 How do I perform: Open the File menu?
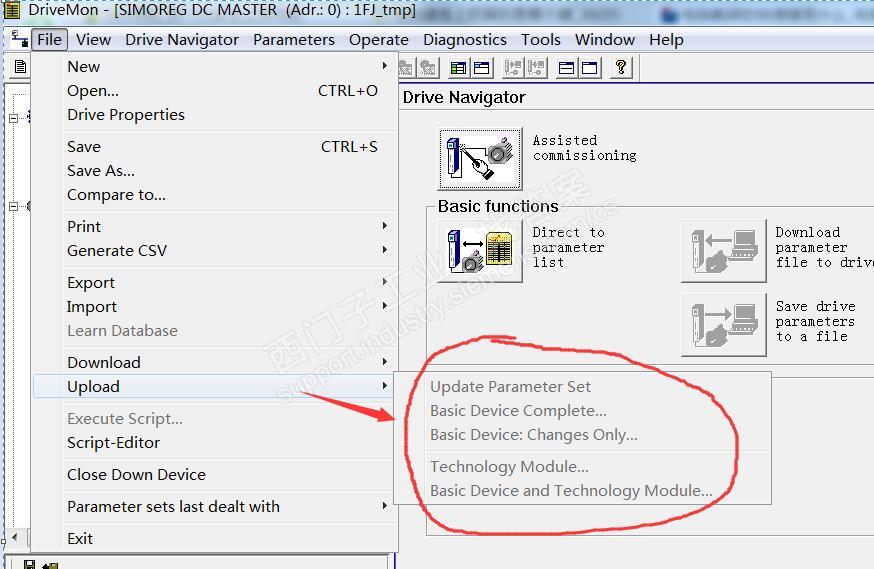[x=50, y=40]
